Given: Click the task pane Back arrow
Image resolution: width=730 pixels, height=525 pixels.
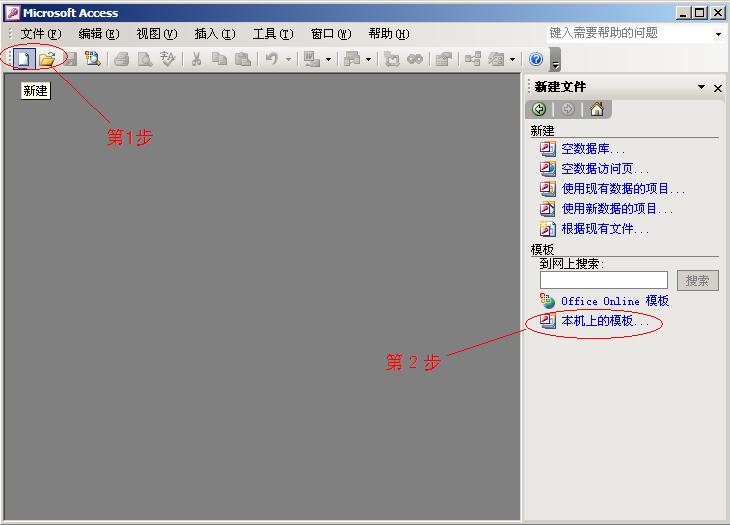Looking at the screenshot, I should (539, 109).
